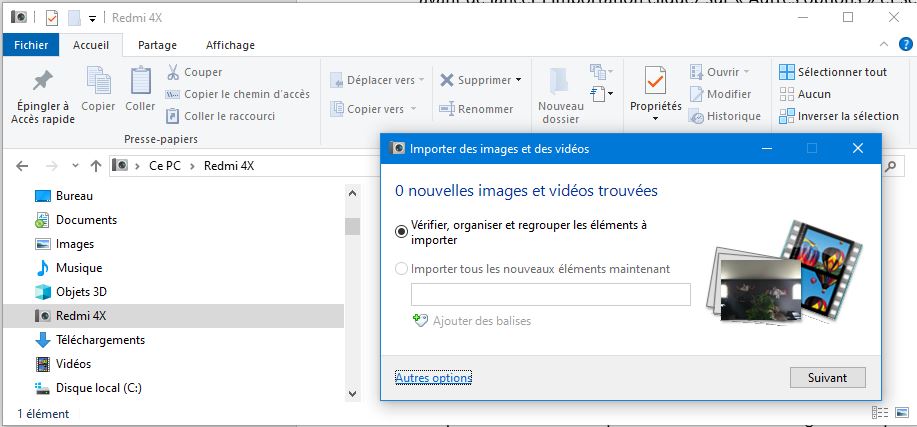Click the navigation pane scroll down arrow
Viewport: 917px width, 427px height.
coord(352,394)
